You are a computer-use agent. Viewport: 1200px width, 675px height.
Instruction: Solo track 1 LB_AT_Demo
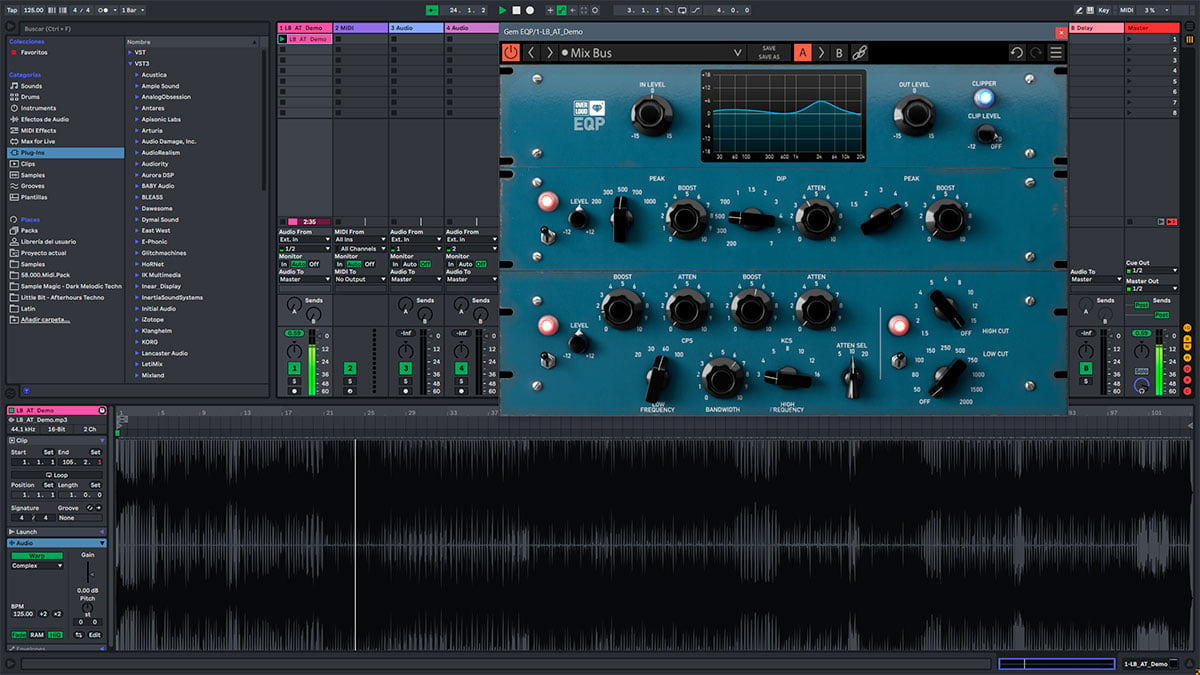tap(294, 381)
